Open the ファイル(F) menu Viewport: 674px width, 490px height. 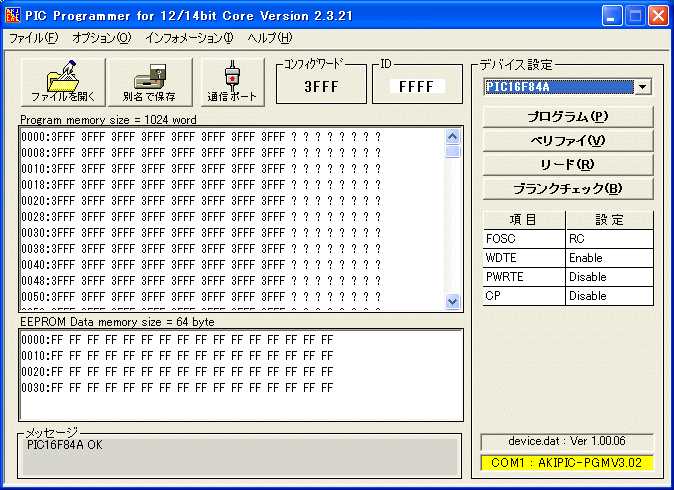[x=34, y=38]
